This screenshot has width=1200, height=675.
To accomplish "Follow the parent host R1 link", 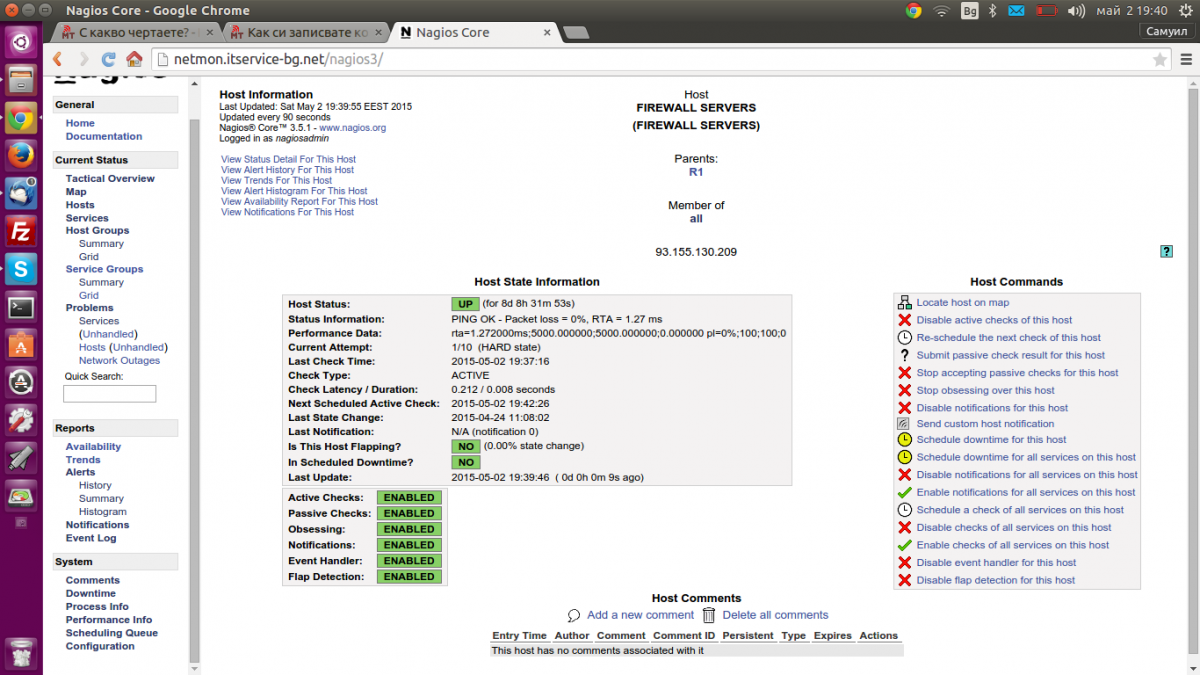I will point(696,172).
